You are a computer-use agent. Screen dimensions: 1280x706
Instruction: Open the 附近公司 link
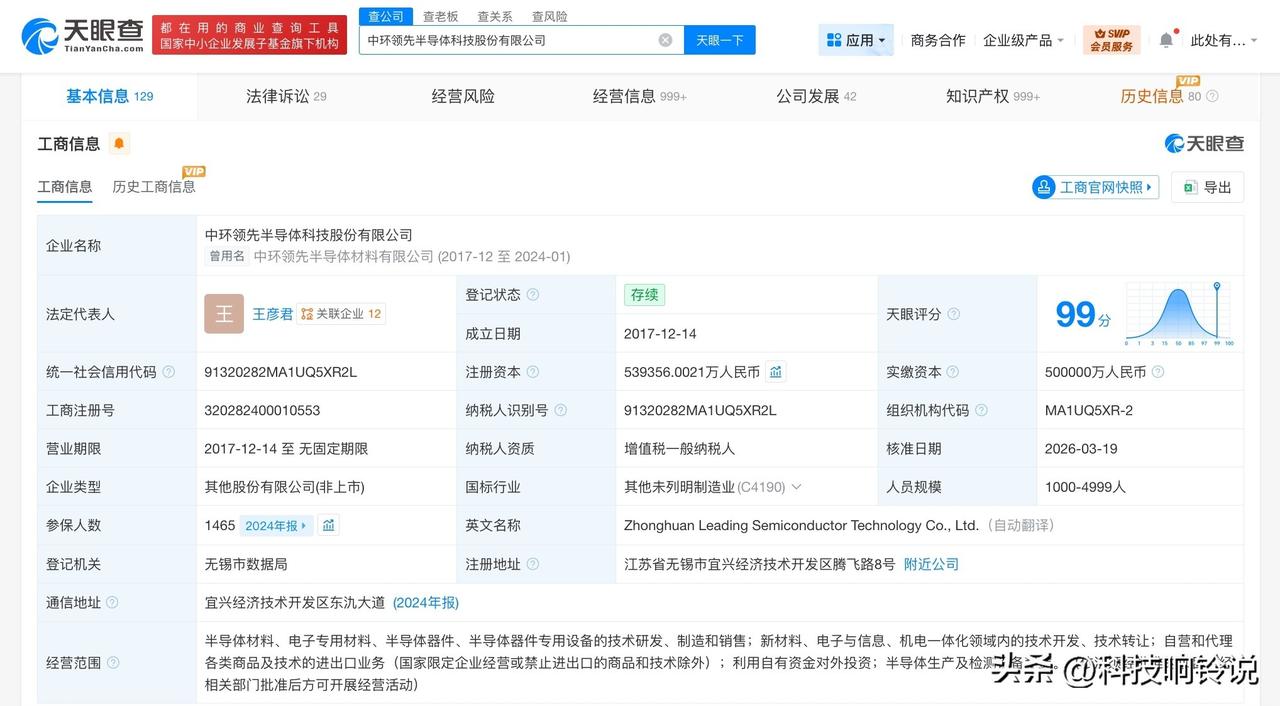pyautogui.click(x=931, y=563)
